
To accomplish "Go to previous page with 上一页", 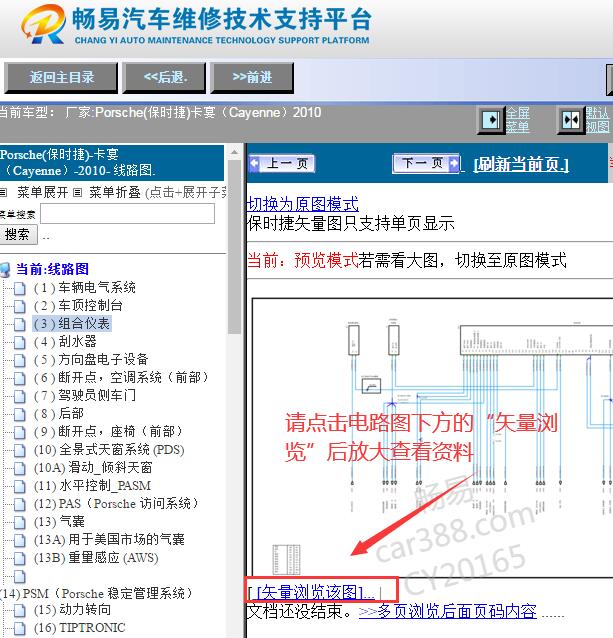I will [x=281, y=164].
